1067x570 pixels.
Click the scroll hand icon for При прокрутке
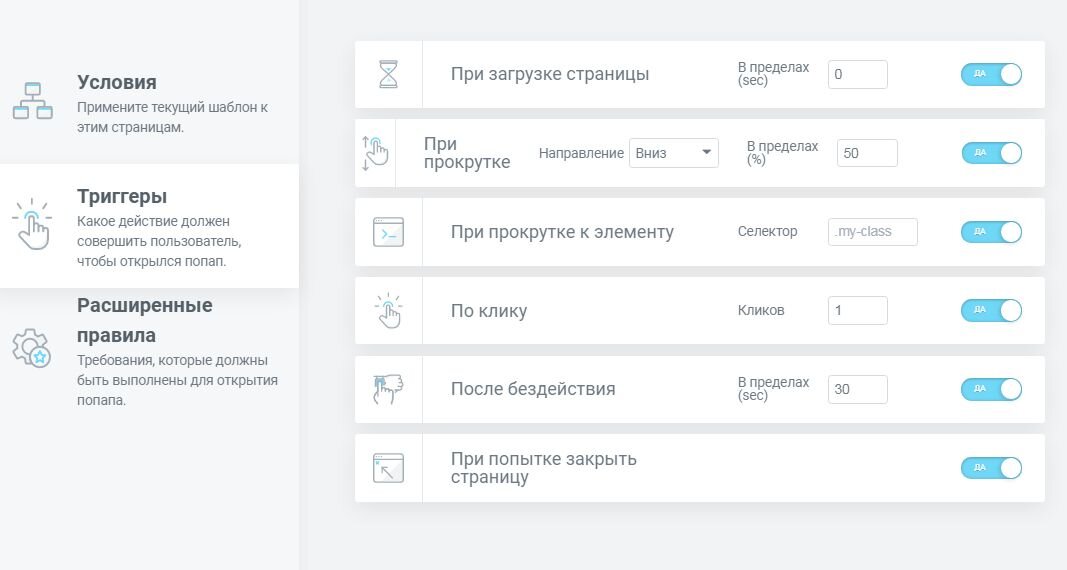(x=375, y=153)
